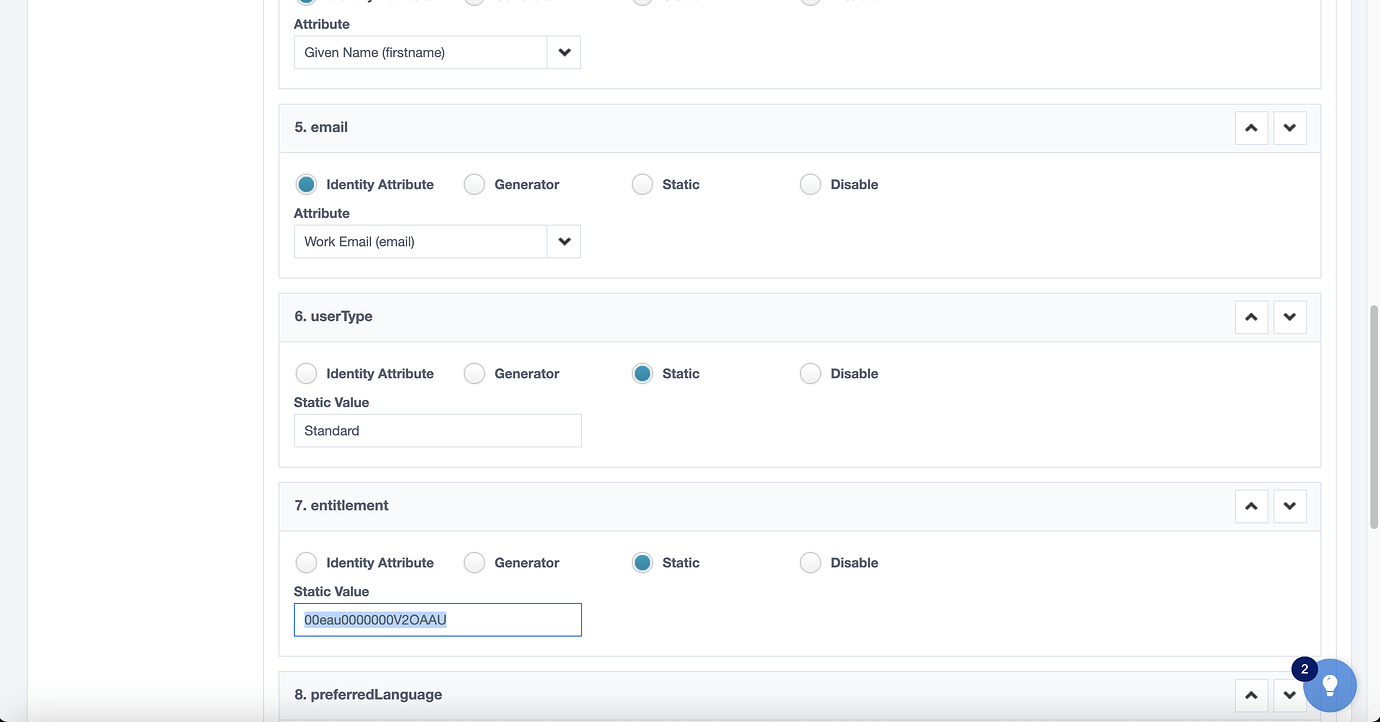Select Identity Attribute for userType
This screenshot has width=1380, height=722.
[306, 373]
